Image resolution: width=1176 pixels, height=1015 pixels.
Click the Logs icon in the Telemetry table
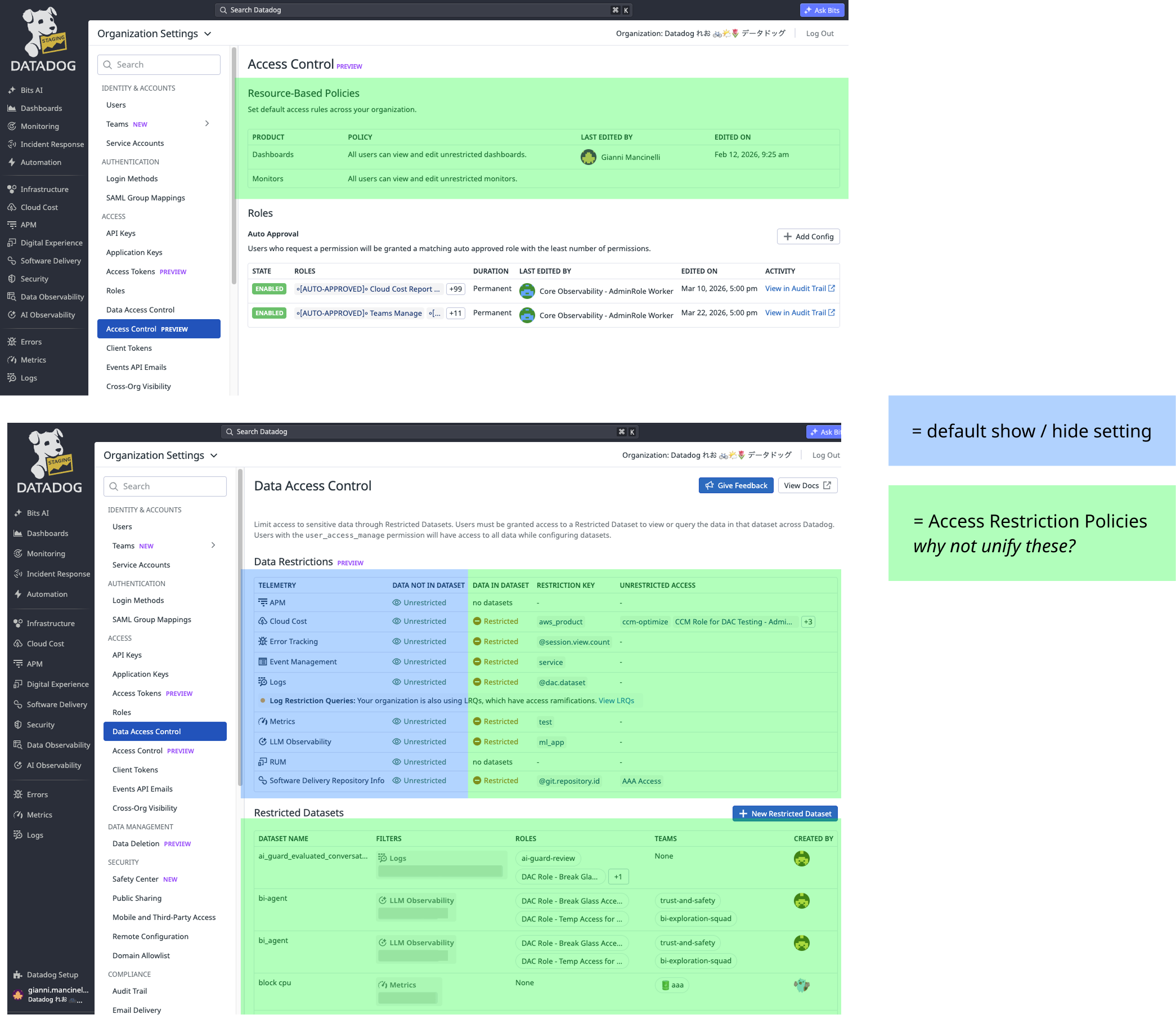point(263,682)
